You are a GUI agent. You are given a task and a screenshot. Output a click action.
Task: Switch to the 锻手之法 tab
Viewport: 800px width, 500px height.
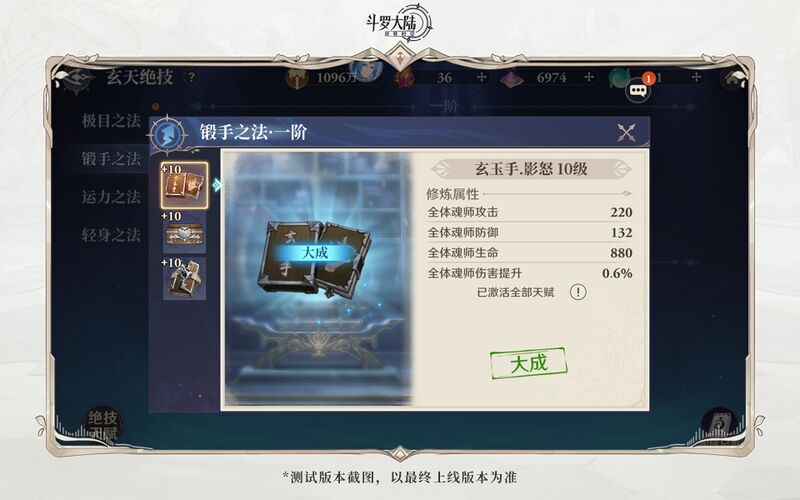111,159
